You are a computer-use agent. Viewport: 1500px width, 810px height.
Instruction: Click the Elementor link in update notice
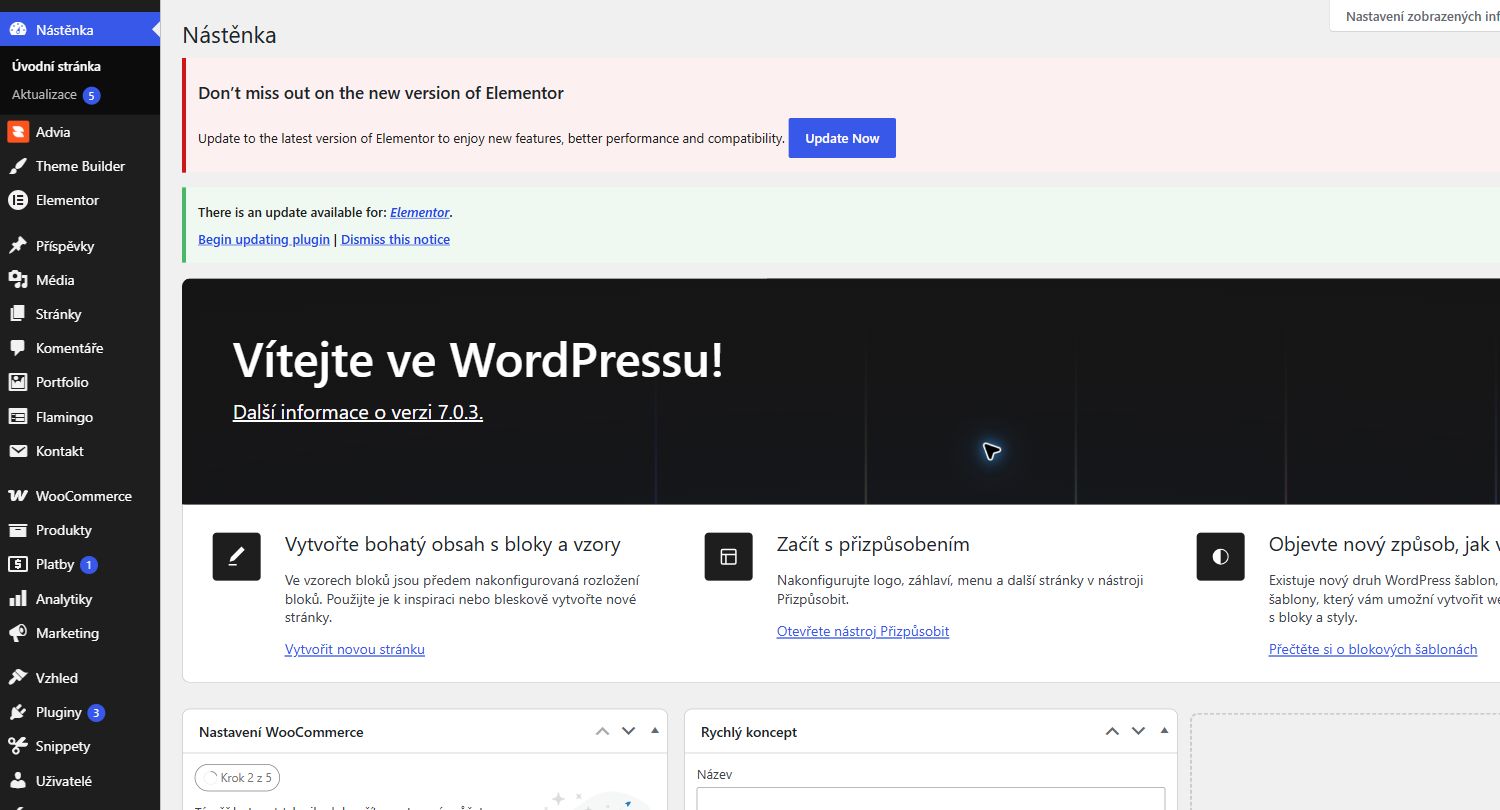tap(420, 213)
